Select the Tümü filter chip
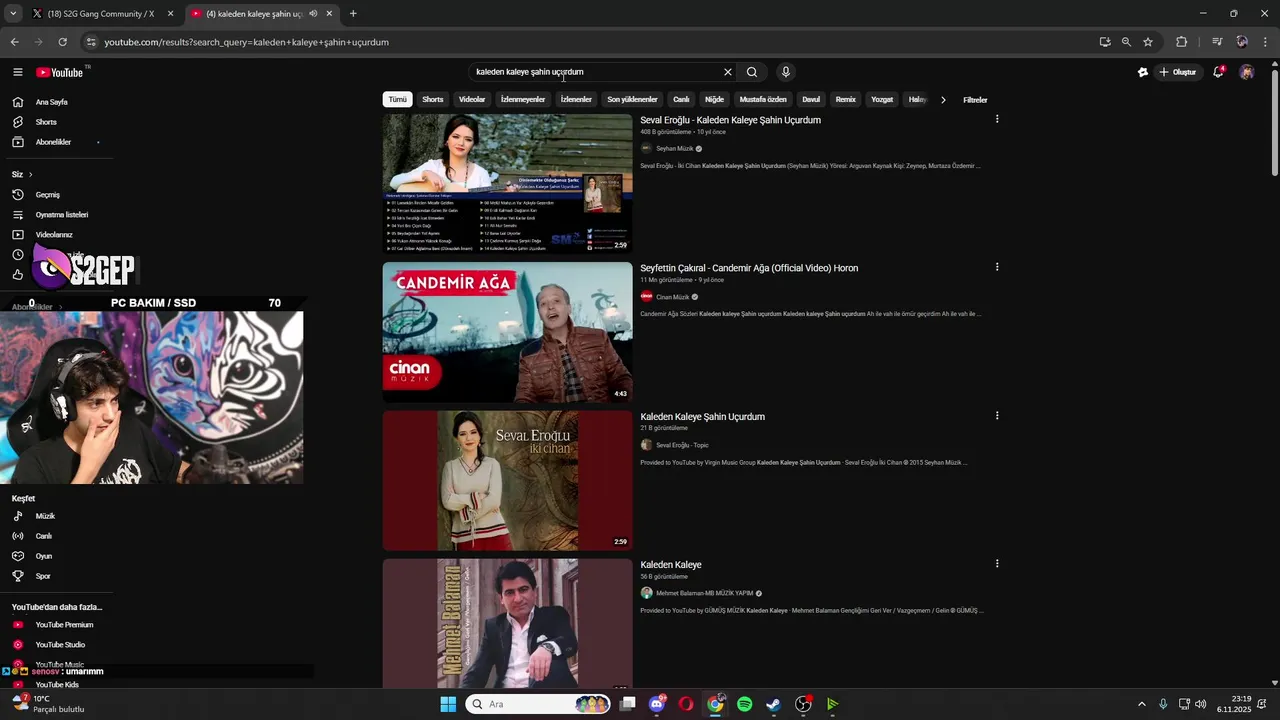This screenshot has height=720, width=1280. pyautogui.click(x=397, y=100)
